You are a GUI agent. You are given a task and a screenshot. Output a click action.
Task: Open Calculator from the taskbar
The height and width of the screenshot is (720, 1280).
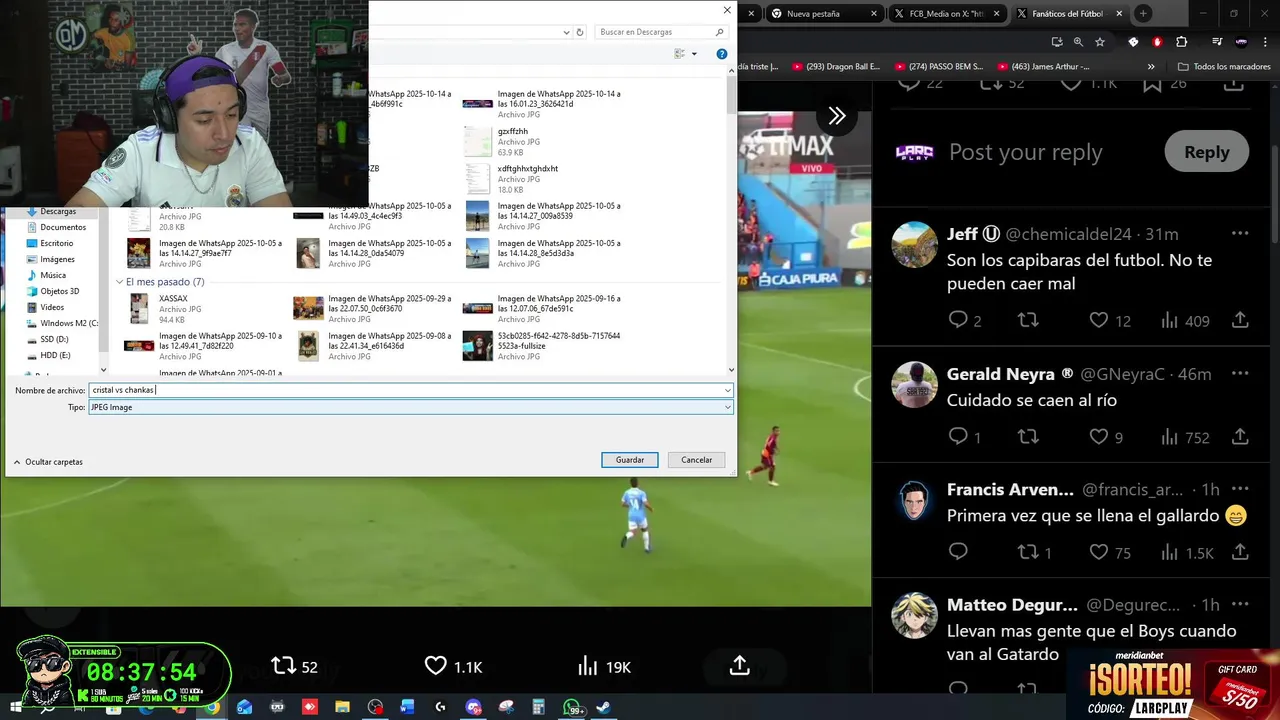click(x=538, y=707)
